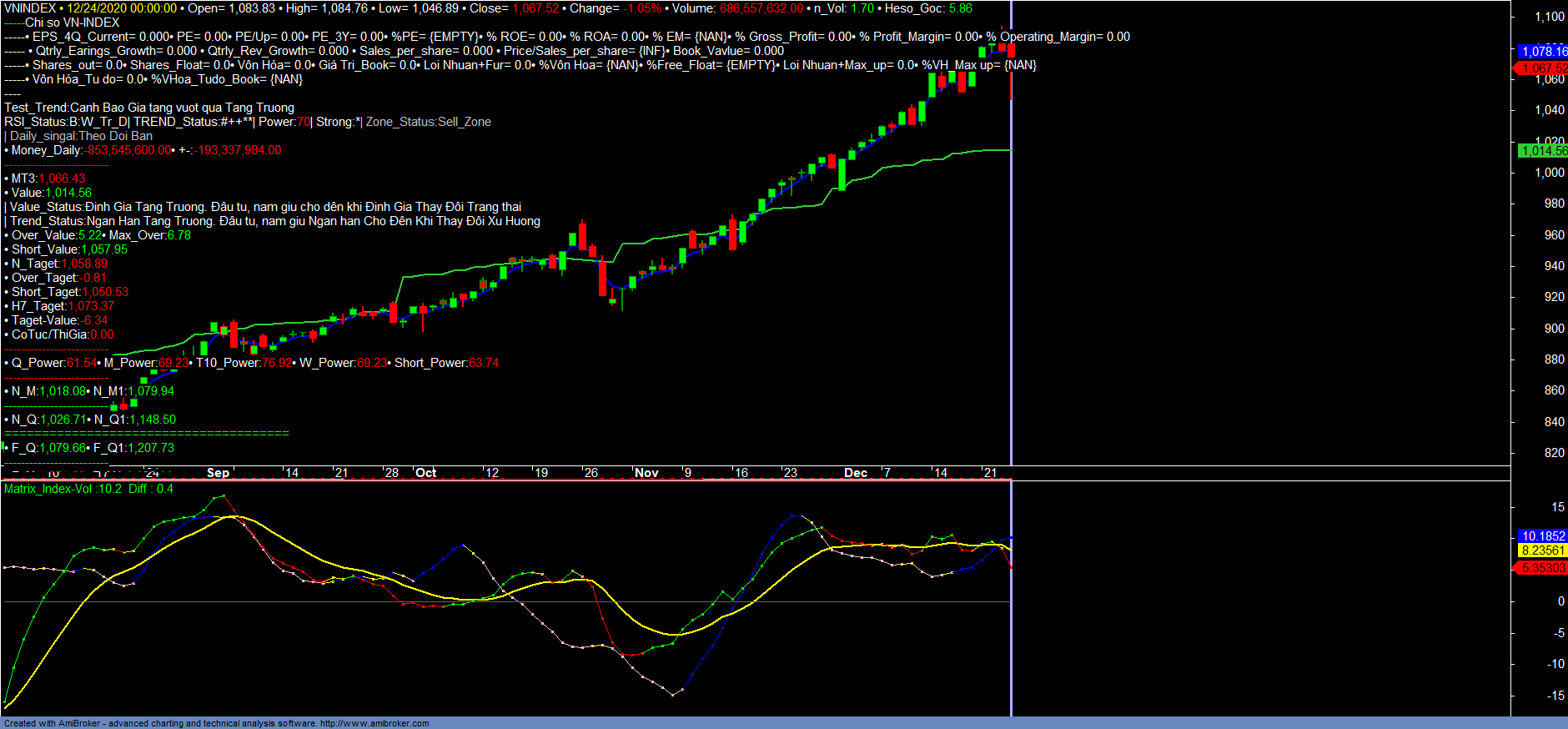Click the blue 10.1852 indicator value label
1568x729 pixels.
click(x=1543, y=536)
